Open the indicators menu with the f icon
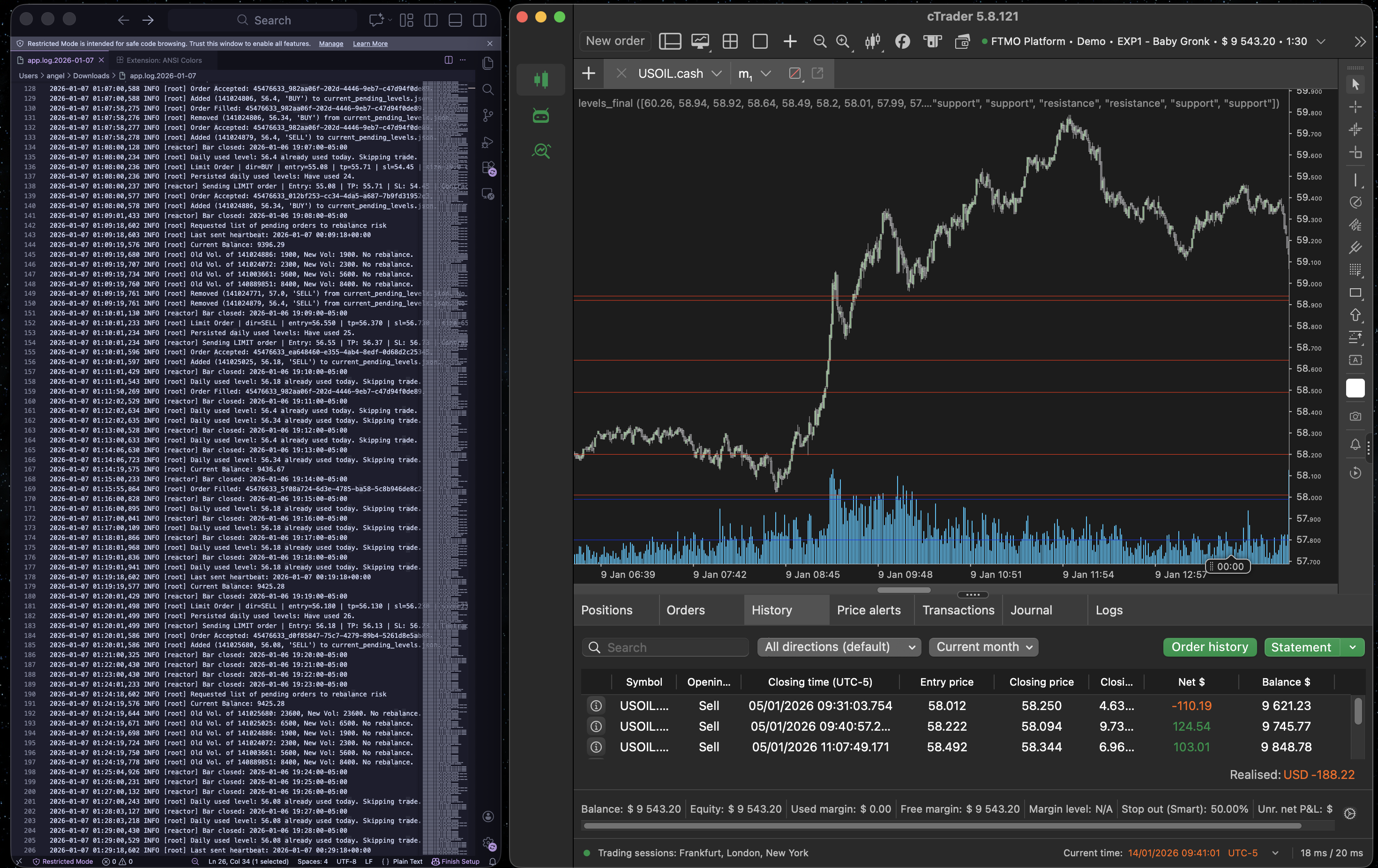Screen dimensions: 1378x868 (903, 41)
